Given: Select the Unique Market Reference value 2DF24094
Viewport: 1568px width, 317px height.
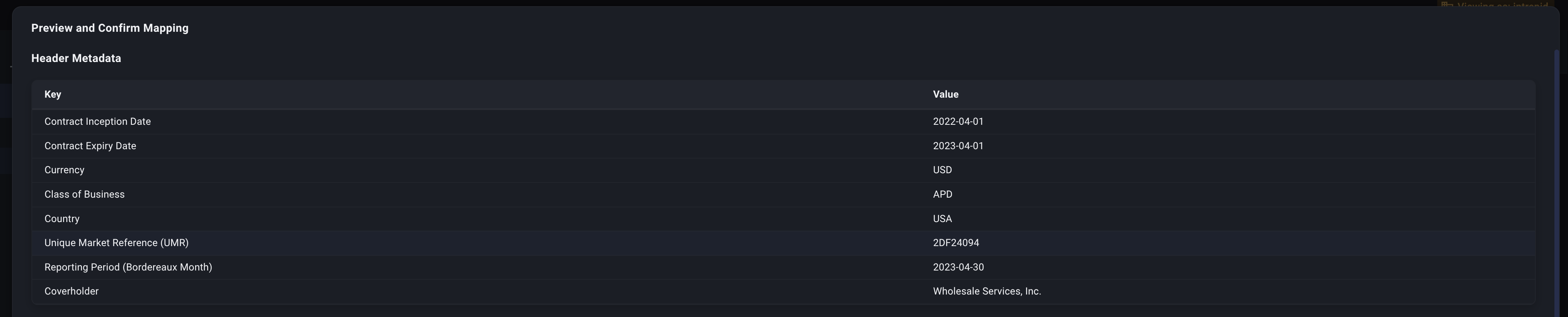Looking at the screenshot, I should point(956,242).
